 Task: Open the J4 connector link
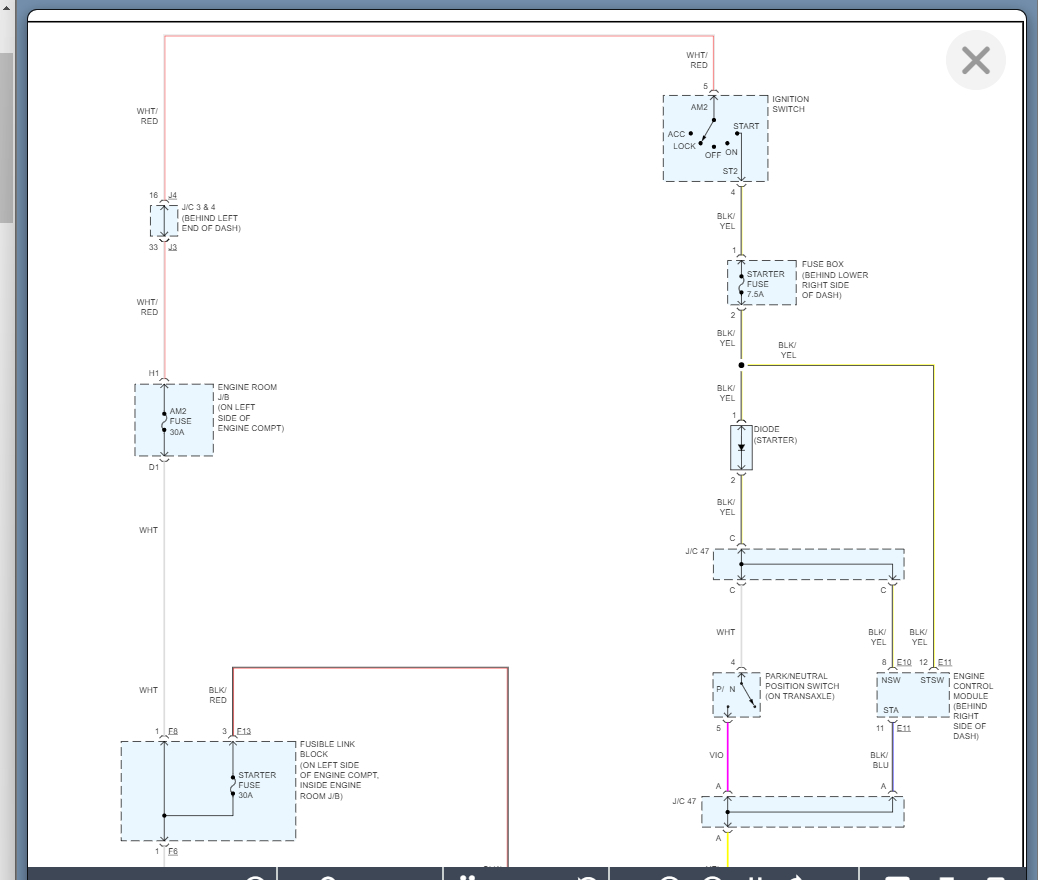(172, 196)
